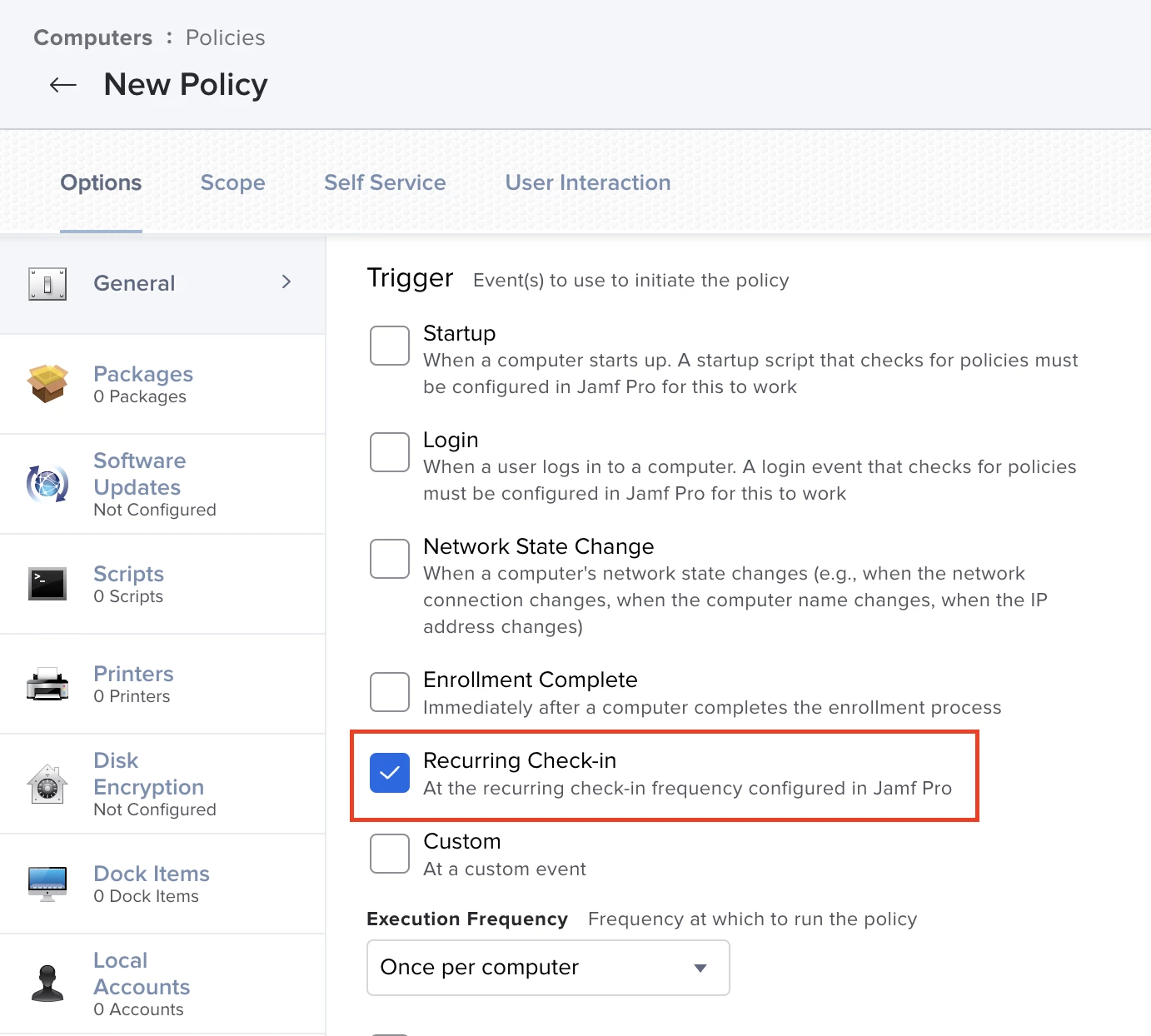
Task: Expand the General section chevron
Action: click(x=287, y=282)
